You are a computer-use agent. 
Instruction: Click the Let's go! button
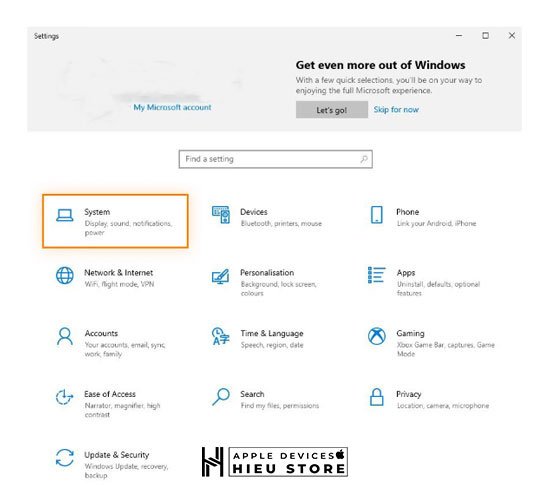[x=332, y=110]
